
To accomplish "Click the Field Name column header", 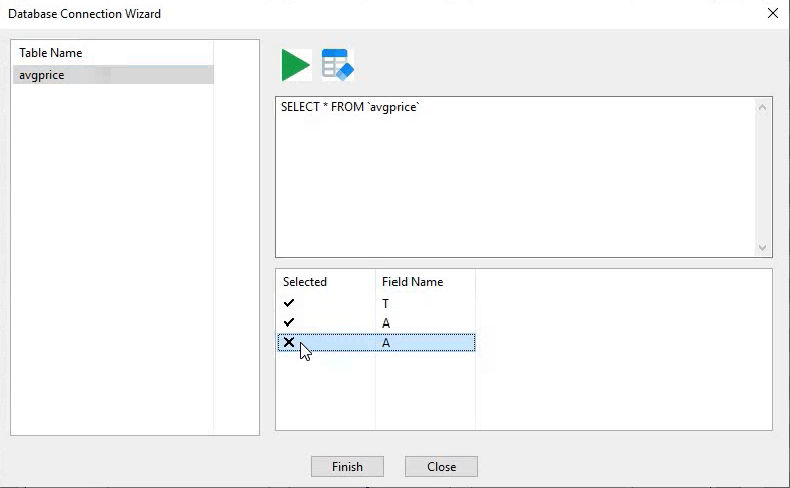I will 413,282.
